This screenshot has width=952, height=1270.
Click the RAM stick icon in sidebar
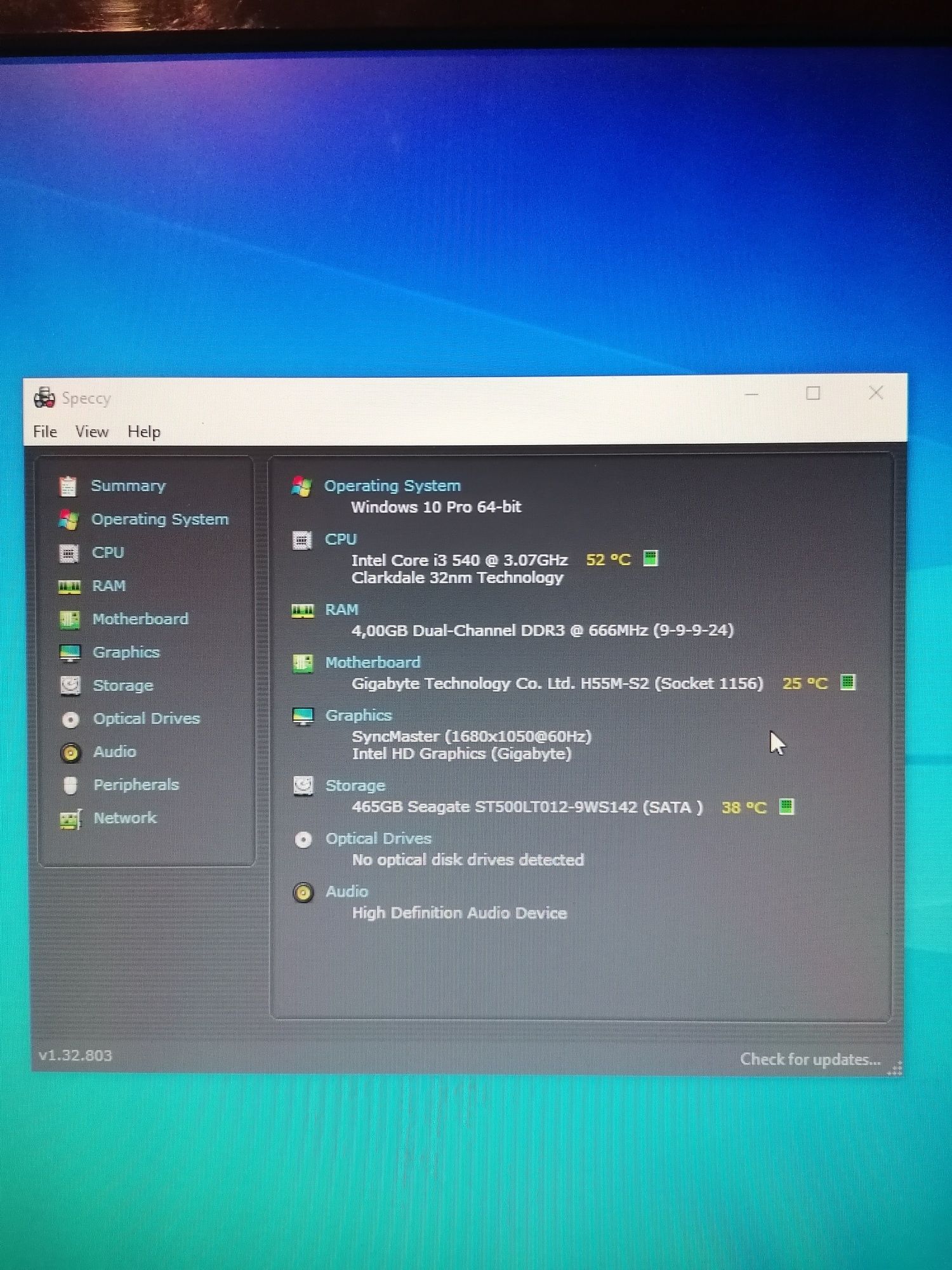point(70,587)
